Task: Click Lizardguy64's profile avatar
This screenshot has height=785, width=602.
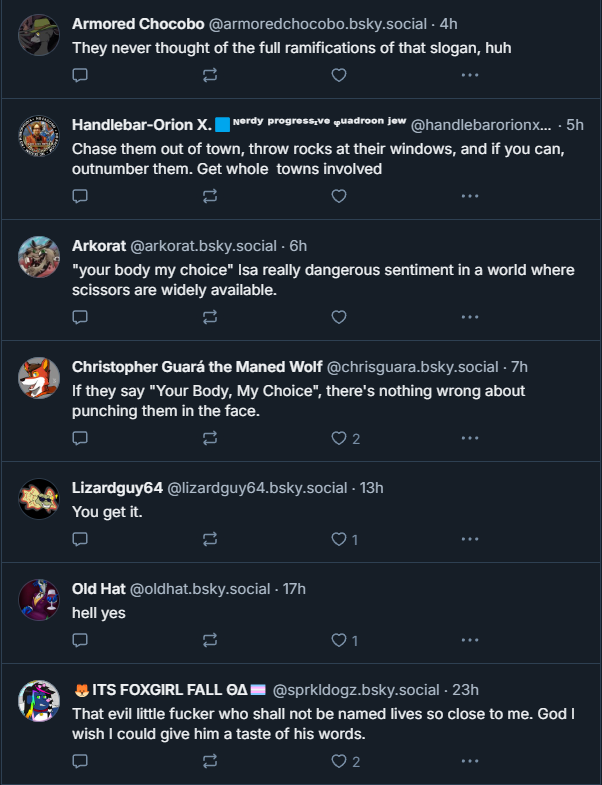Action: pos(39,498)
